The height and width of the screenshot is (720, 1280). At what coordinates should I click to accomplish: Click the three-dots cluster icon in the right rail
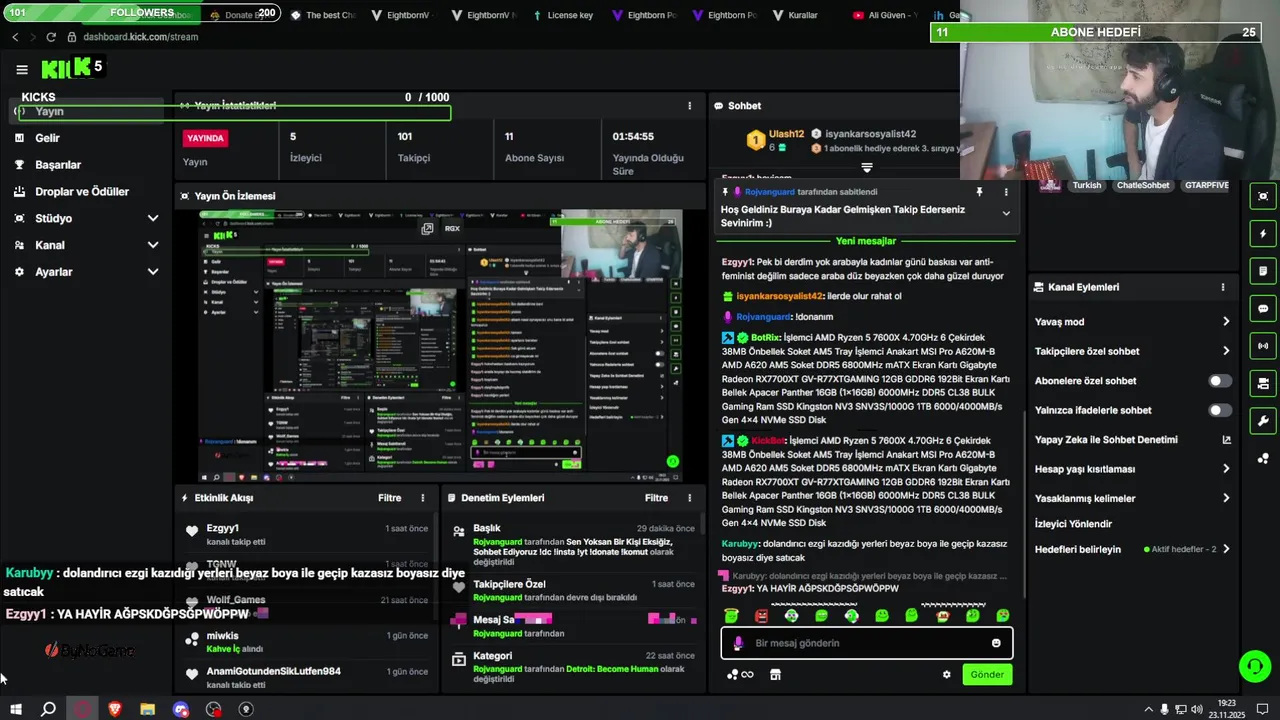1263,458
